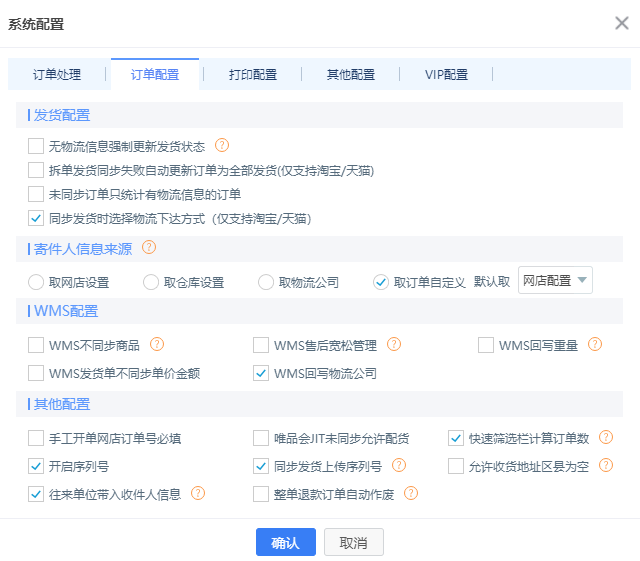The image size is (640, 561).
Task: Pick 取物流公司 radio option
Action: pyautogui.click(x=266, y=282)
